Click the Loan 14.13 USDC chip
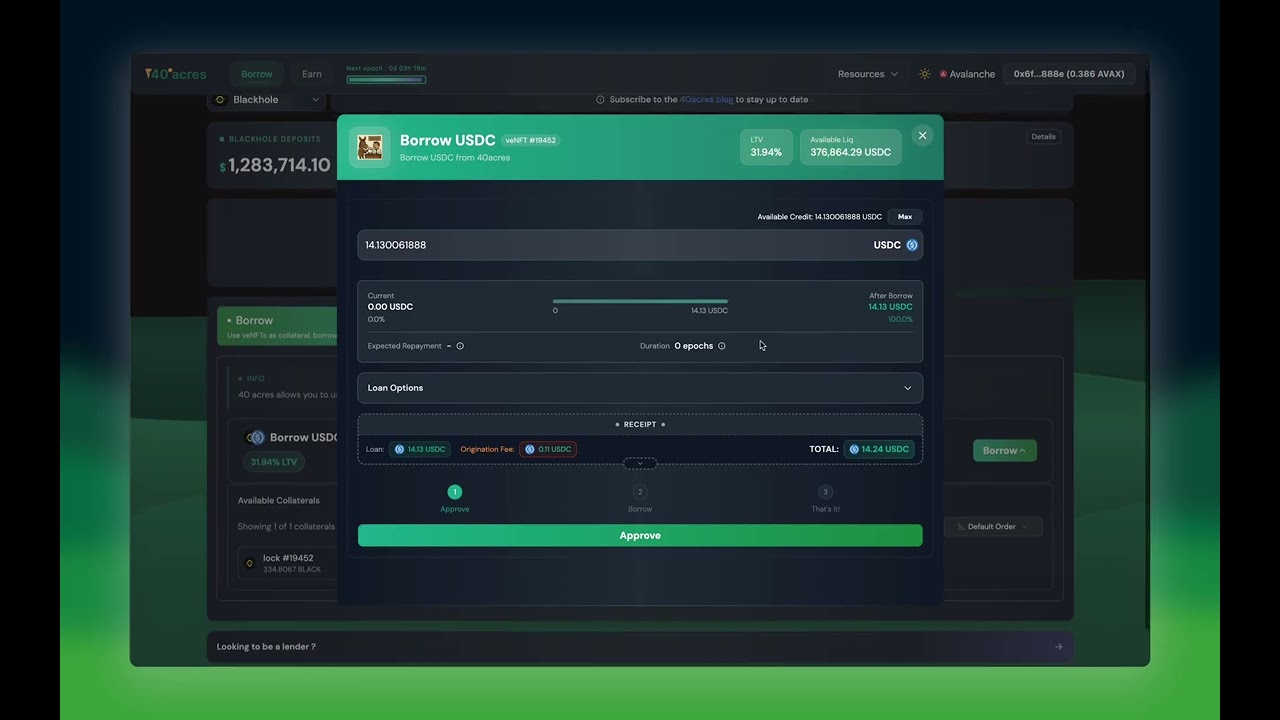Viewport: 1280px width, 720px height. 420,449
